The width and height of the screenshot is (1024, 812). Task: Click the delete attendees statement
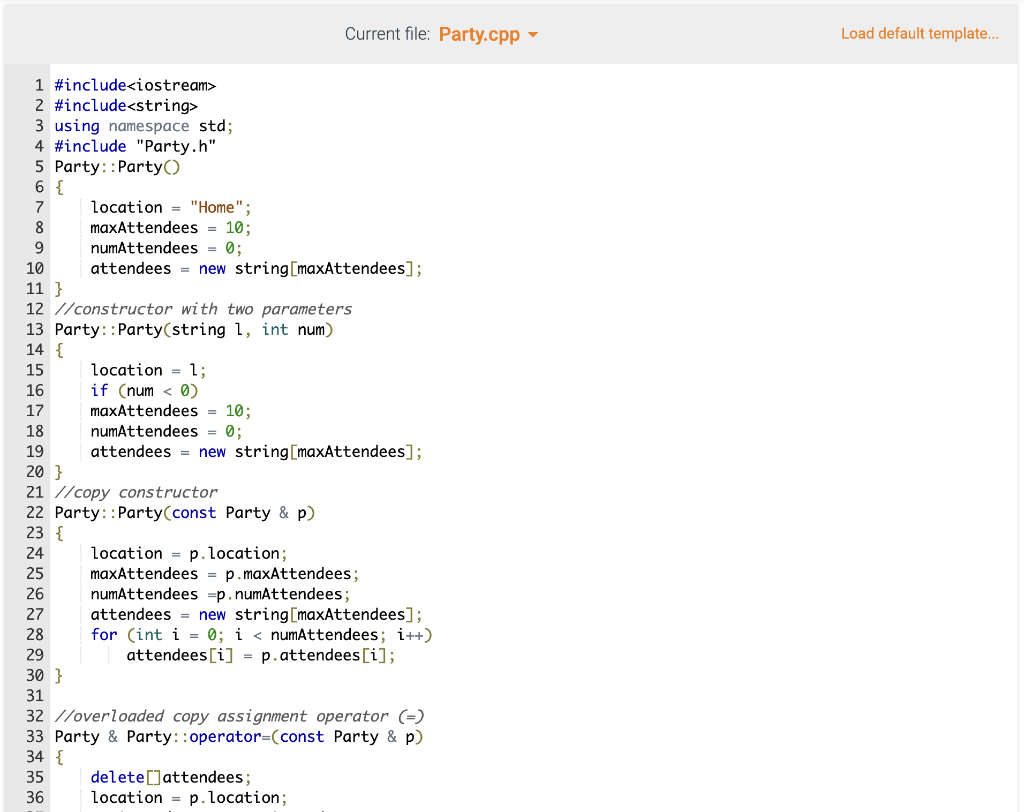(168, 777)
